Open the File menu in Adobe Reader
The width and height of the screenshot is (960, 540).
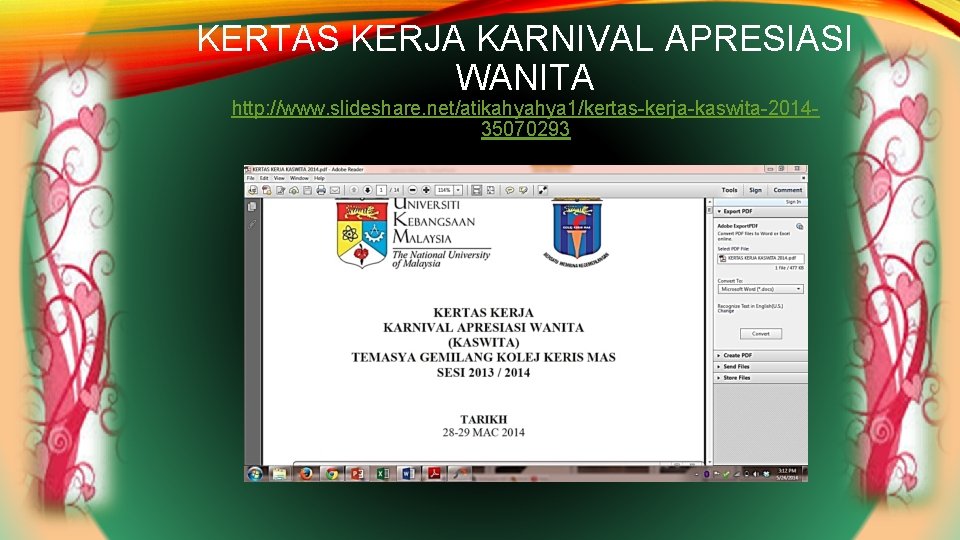point(250,178)
